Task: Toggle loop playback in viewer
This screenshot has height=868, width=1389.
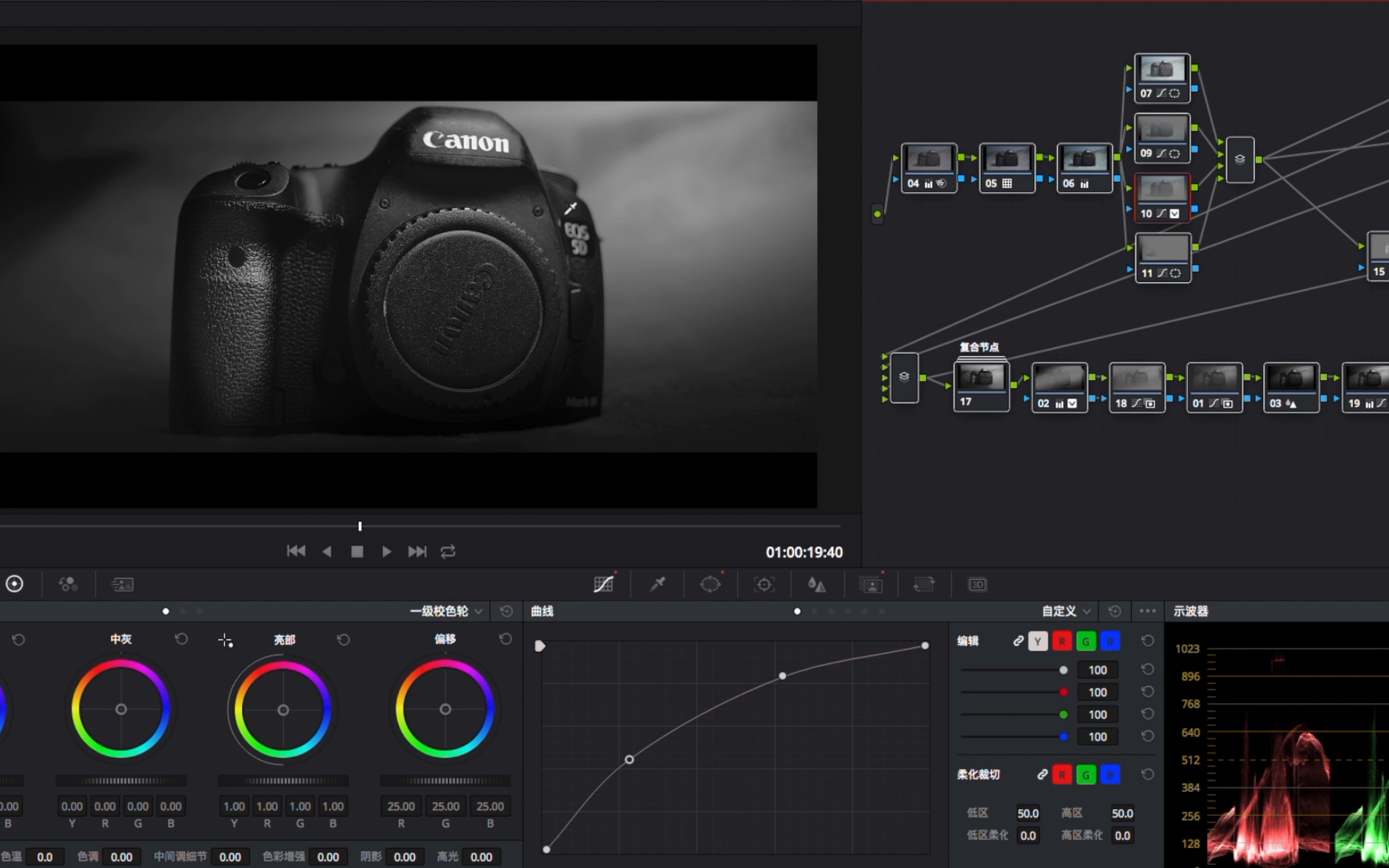Action: tap(448, 551)
